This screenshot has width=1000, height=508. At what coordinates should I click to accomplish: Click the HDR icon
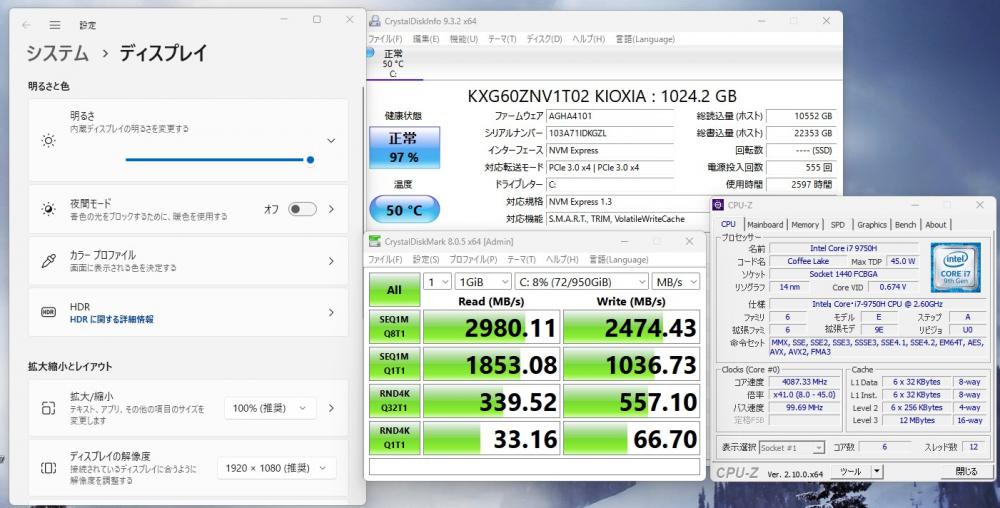pyautogui.click(x=48, y=312)
